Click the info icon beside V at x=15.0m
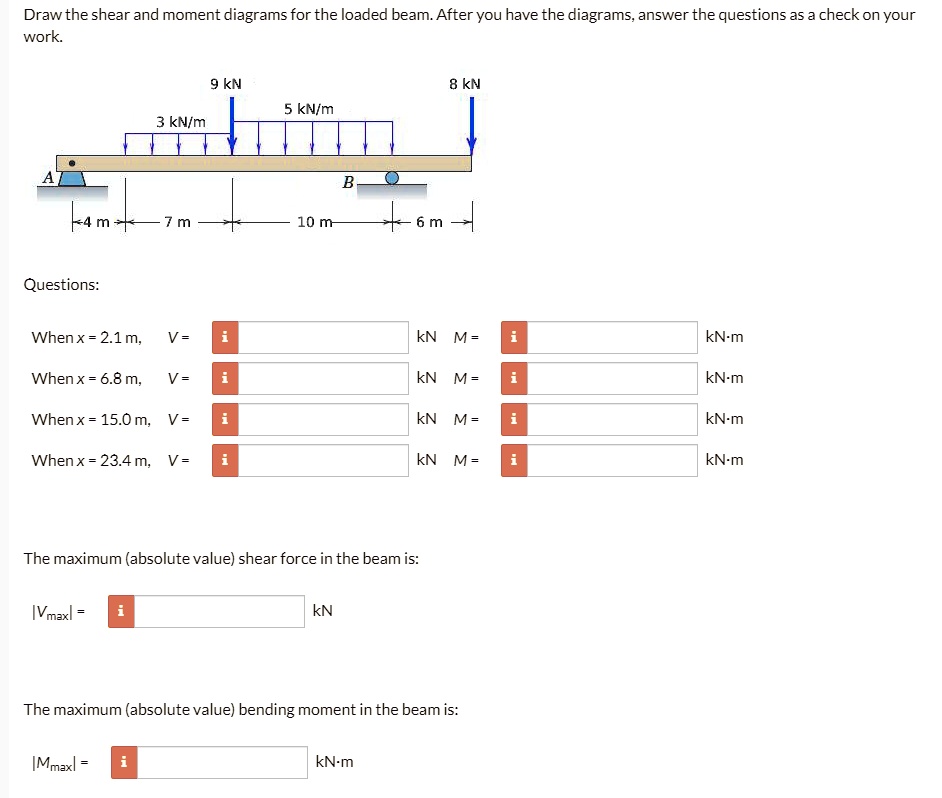Image resolution: width=942 pixels, height=798 pixels. pyautogui.click(x=224, y=419)
